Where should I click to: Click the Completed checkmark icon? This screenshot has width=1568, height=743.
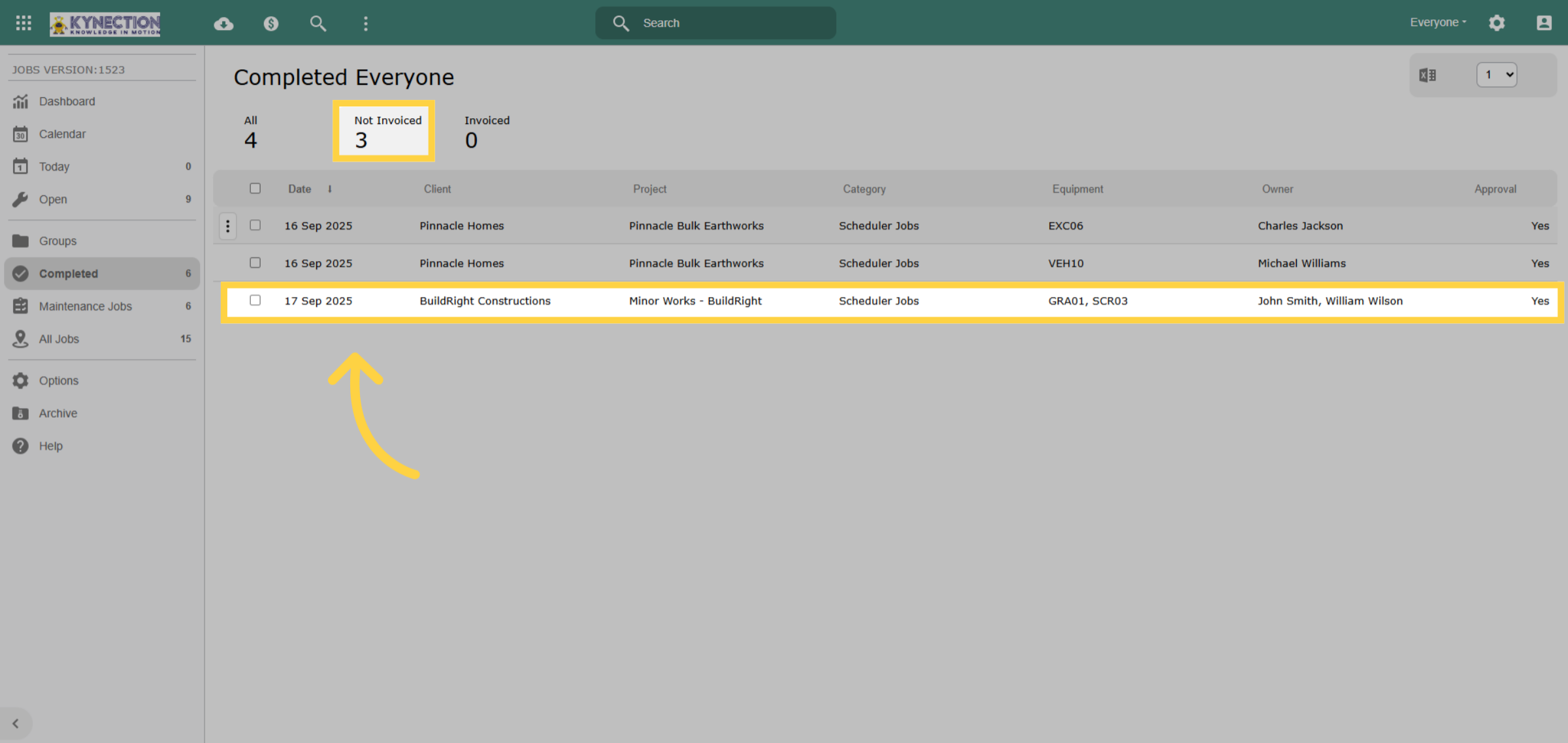pos(20,274)
